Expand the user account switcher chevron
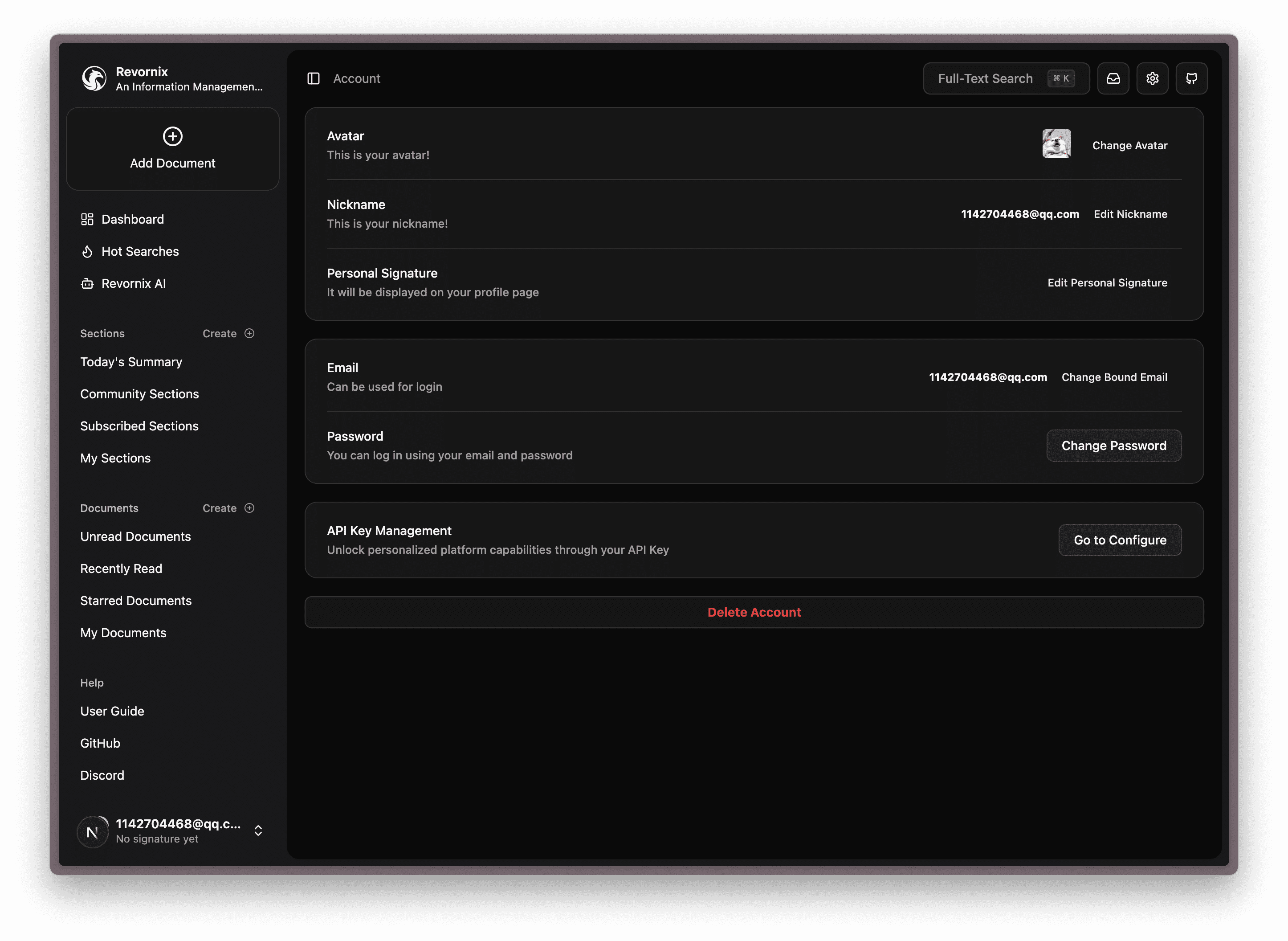1288x941 pixels. click(x=258, y=831)
